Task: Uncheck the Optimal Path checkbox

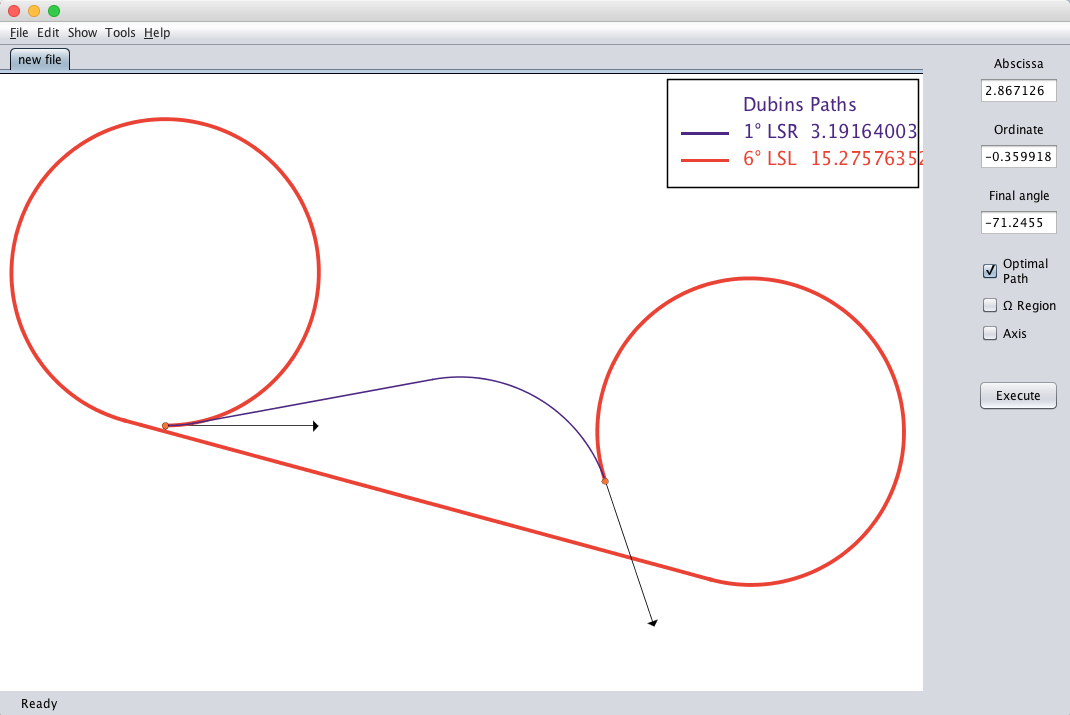Action: tap(990, 271)
